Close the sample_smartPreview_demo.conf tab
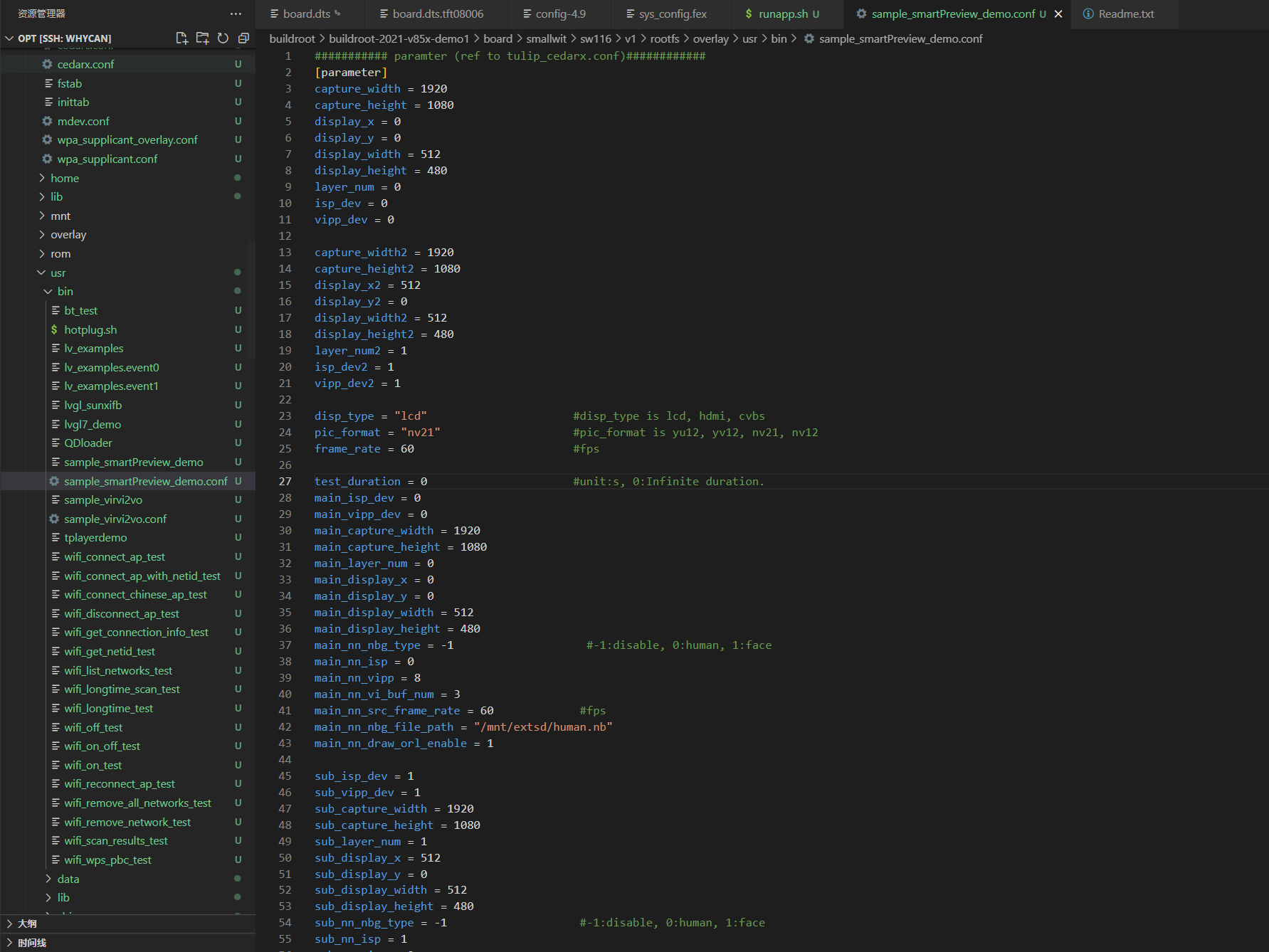The width and height of the screenshot is (1269, 952). pos(1058,14)
